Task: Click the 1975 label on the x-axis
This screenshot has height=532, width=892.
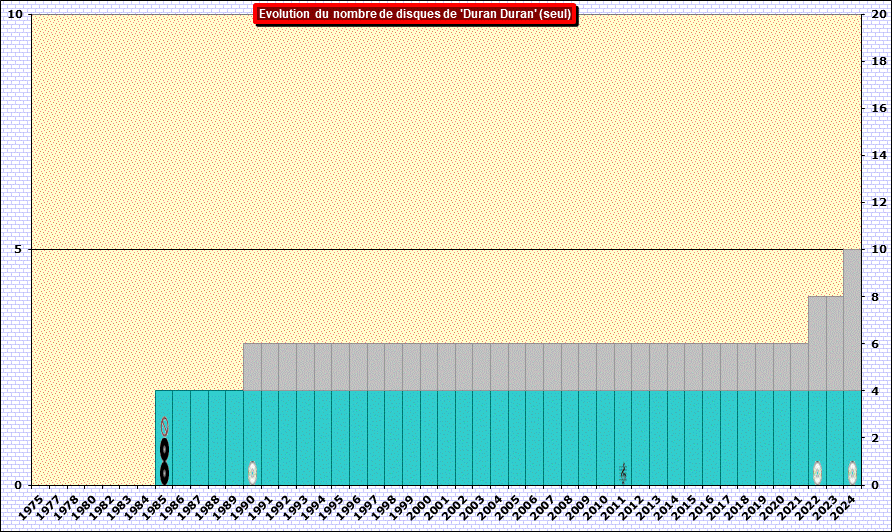Action: coord(32,503)
